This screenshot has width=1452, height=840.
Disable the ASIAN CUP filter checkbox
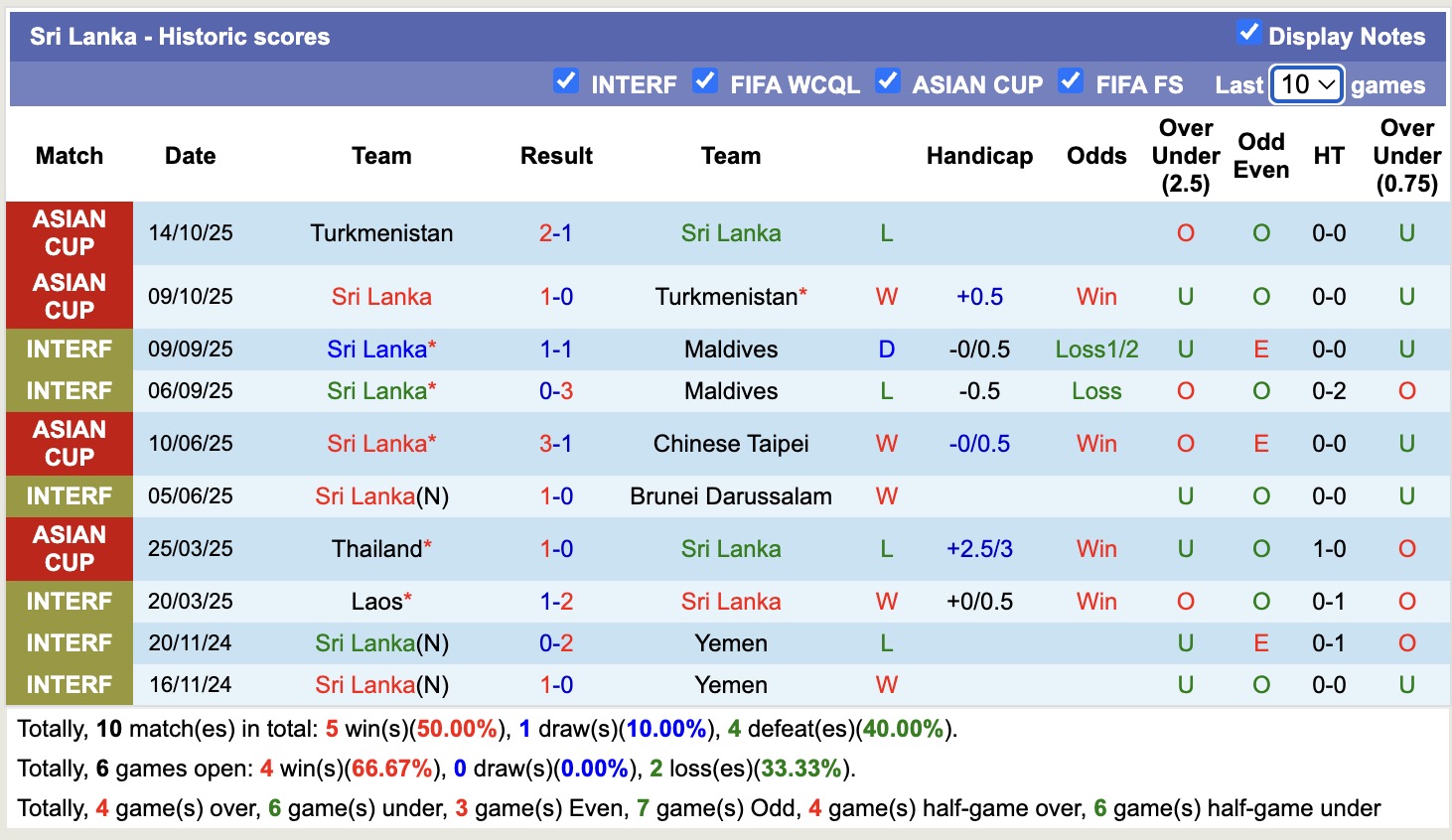[887, 83]
